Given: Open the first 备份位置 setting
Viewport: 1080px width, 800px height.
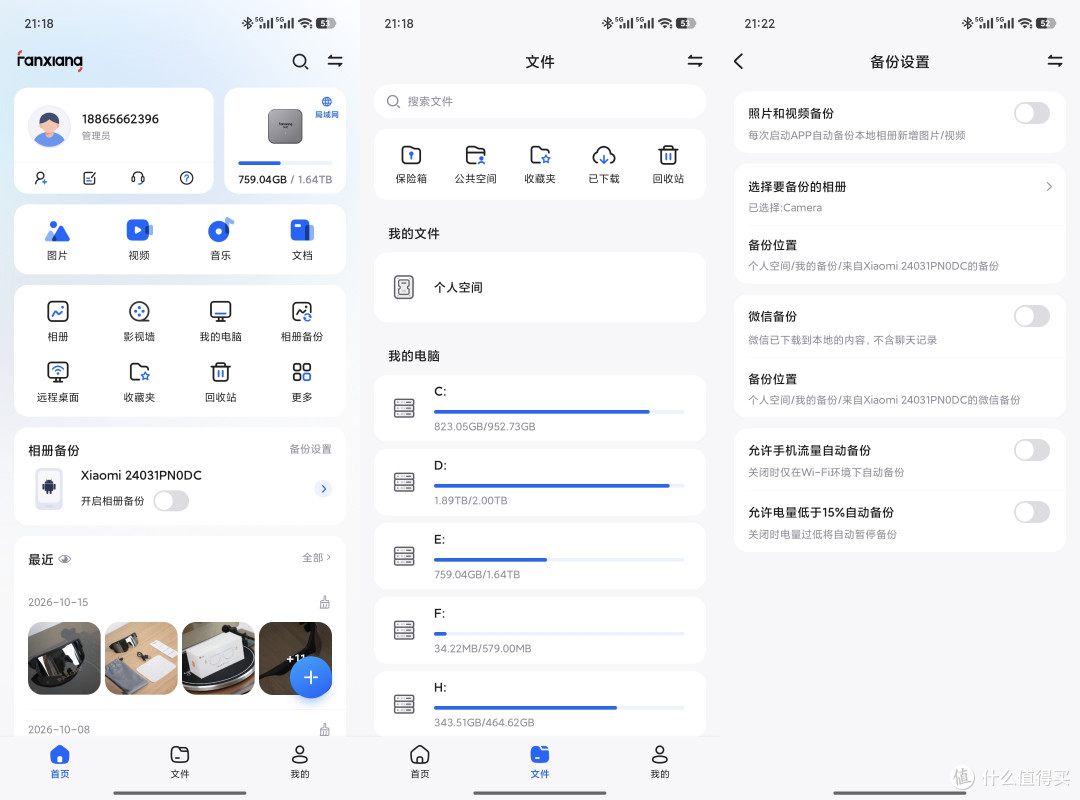Looking at the screenshot, I should click(x=900, y=255).
